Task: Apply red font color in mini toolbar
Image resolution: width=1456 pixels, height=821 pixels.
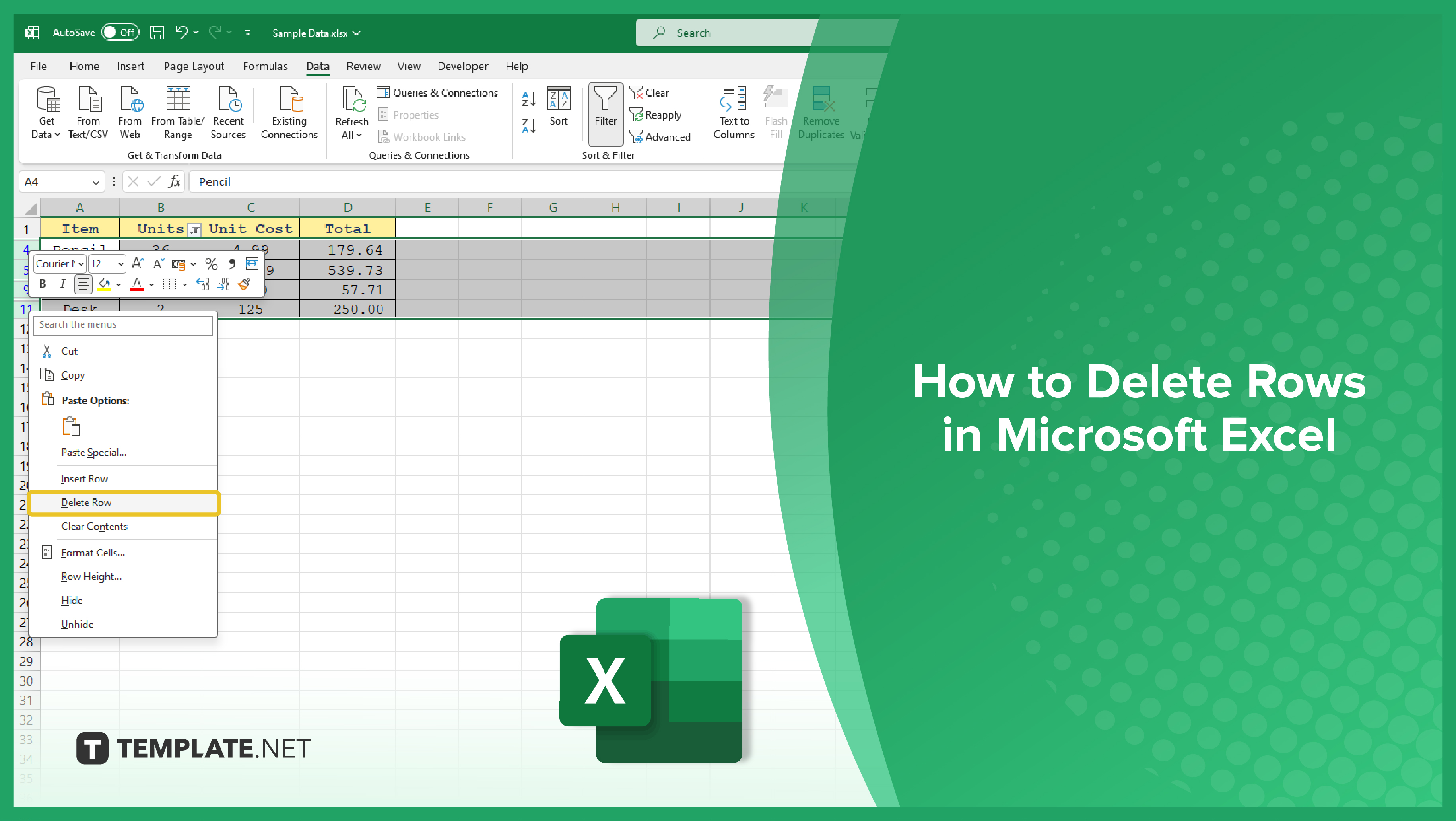Action: (137, 284)
